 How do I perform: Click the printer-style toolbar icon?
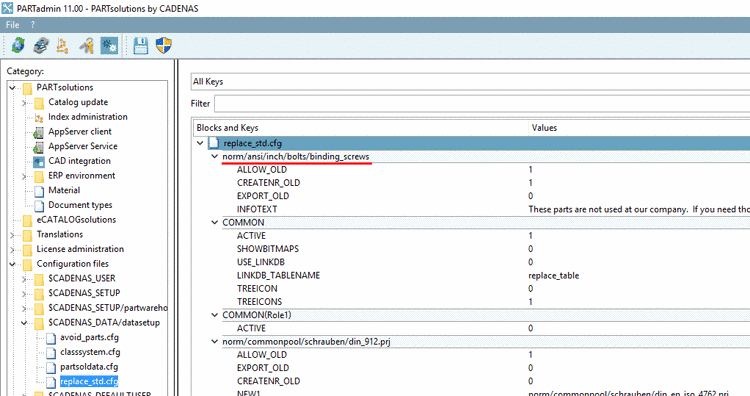pyautogui.click(x=41, y=46)
